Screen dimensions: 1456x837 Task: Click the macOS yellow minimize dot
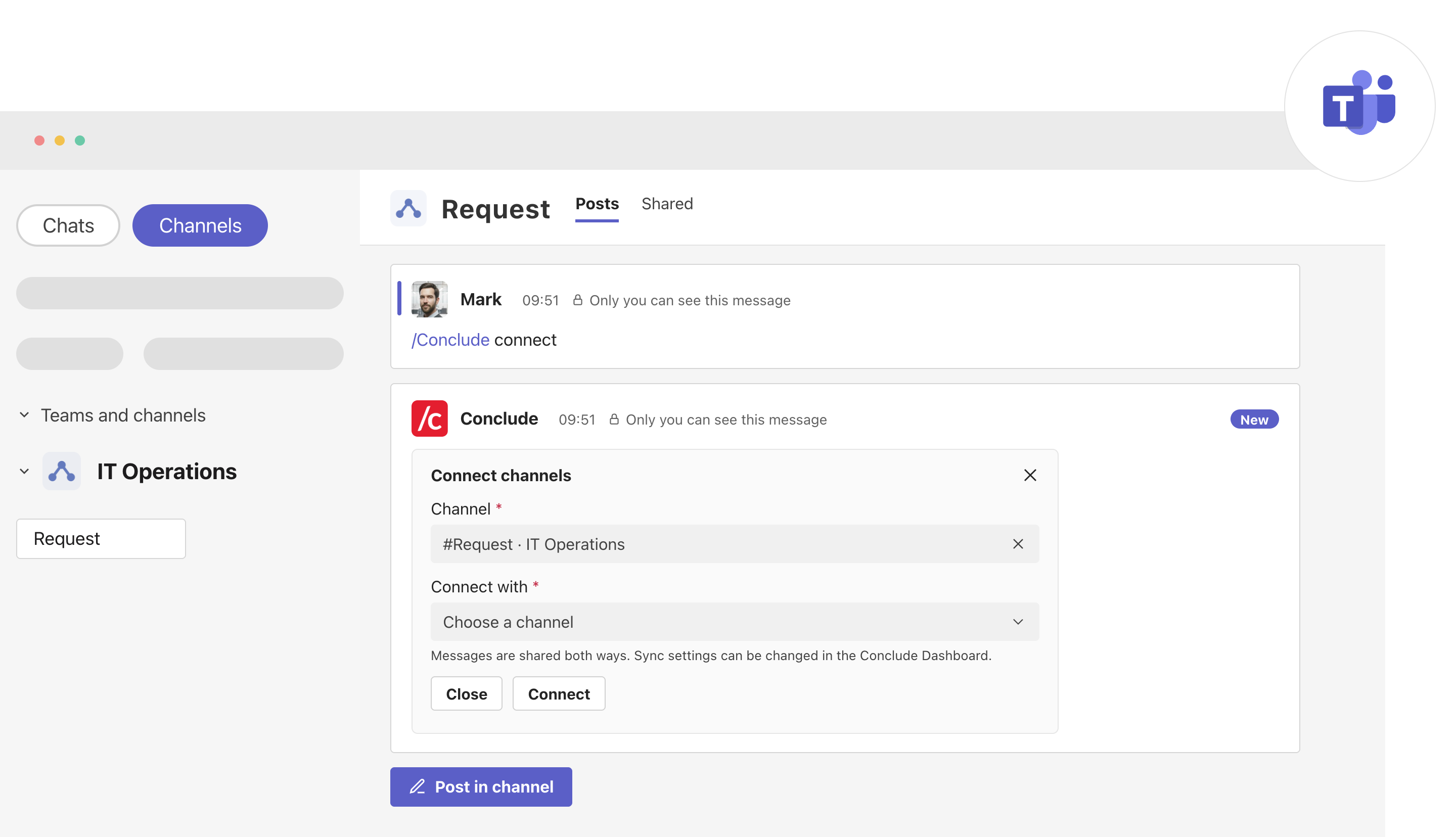[59, 141]
